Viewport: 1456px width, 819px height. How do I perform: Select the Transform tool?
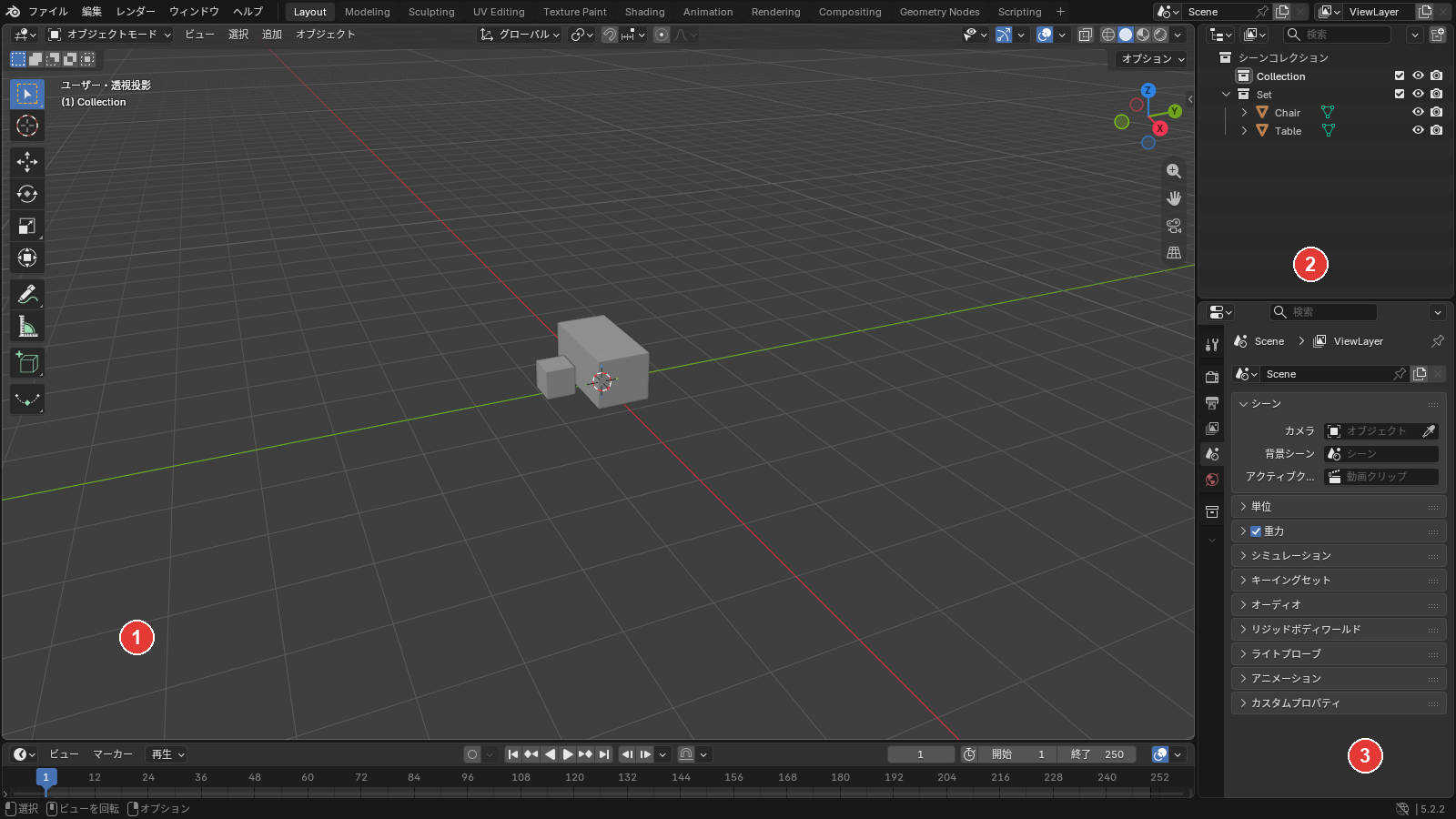pos(27,258)
